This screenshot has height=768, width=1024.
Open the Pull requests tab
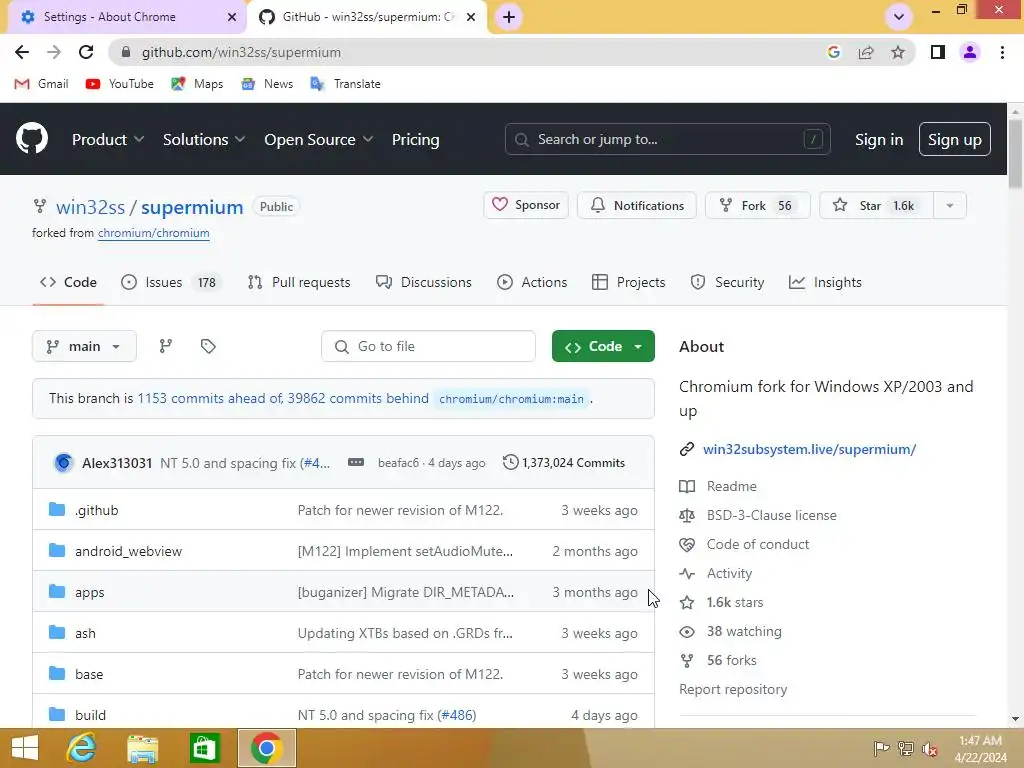[x=299, y=282]
